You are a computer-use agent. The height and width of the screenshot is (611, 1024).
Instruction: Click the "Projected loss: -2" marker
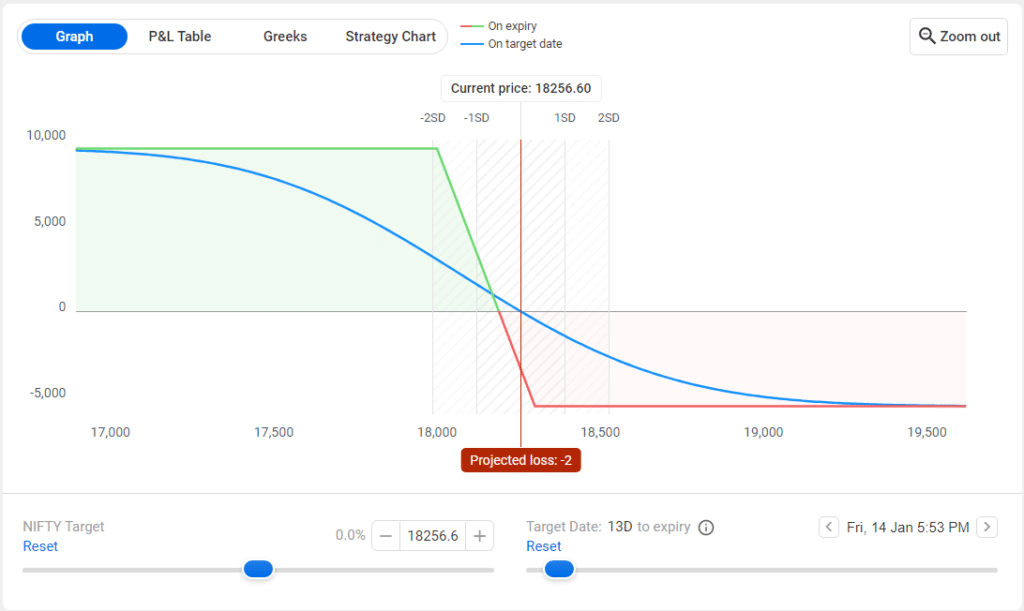(x=520, y=460)
